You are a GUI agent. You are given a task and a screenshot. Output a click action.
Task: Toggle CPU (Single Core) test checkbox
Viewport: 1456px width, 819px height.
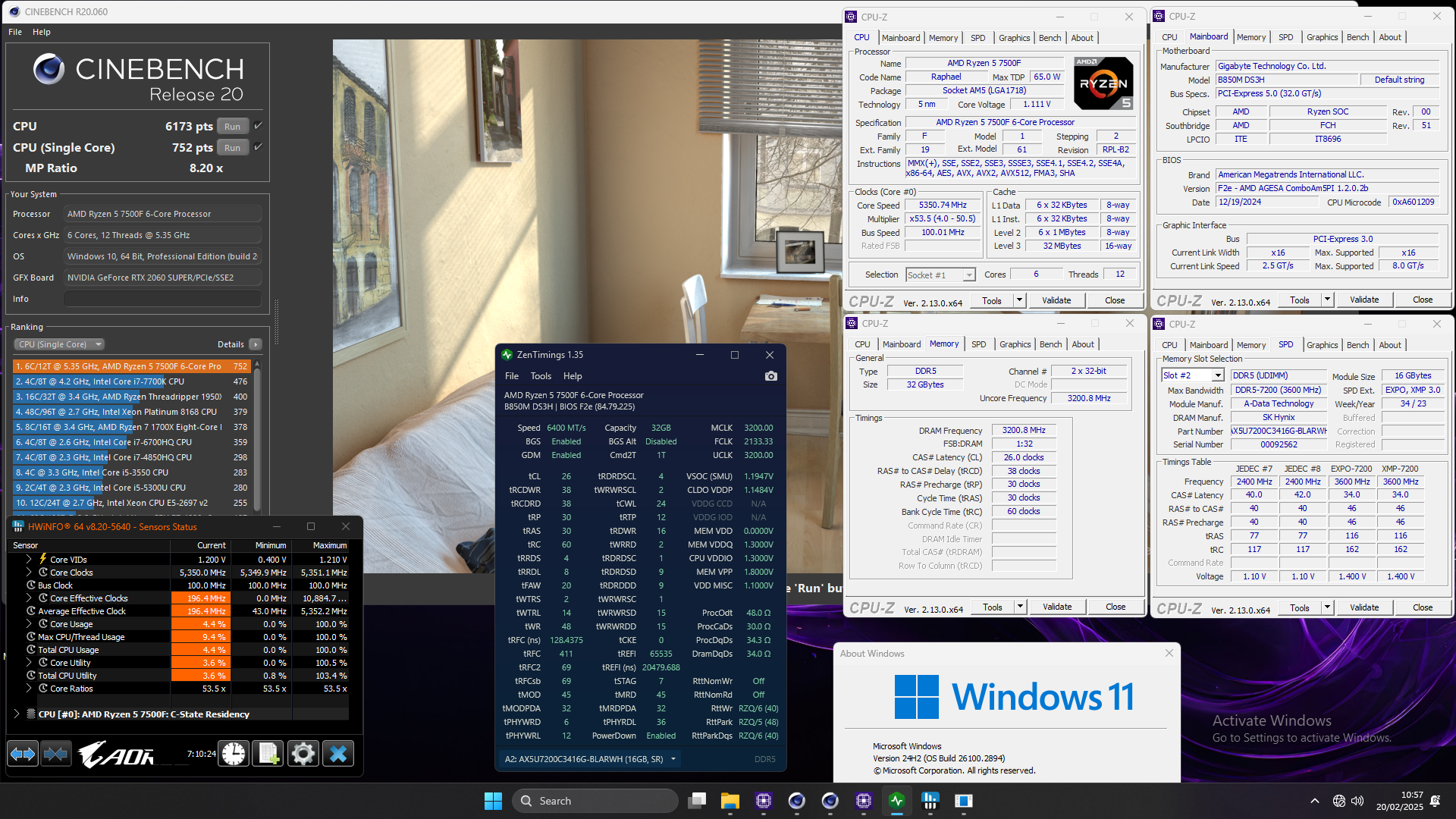(x=258, y=147)
